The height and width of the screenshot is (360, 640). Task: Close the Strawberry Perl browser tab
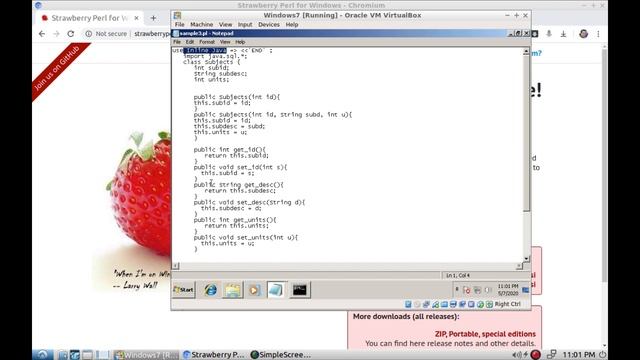pyautogui.click(x=136, y=18)
